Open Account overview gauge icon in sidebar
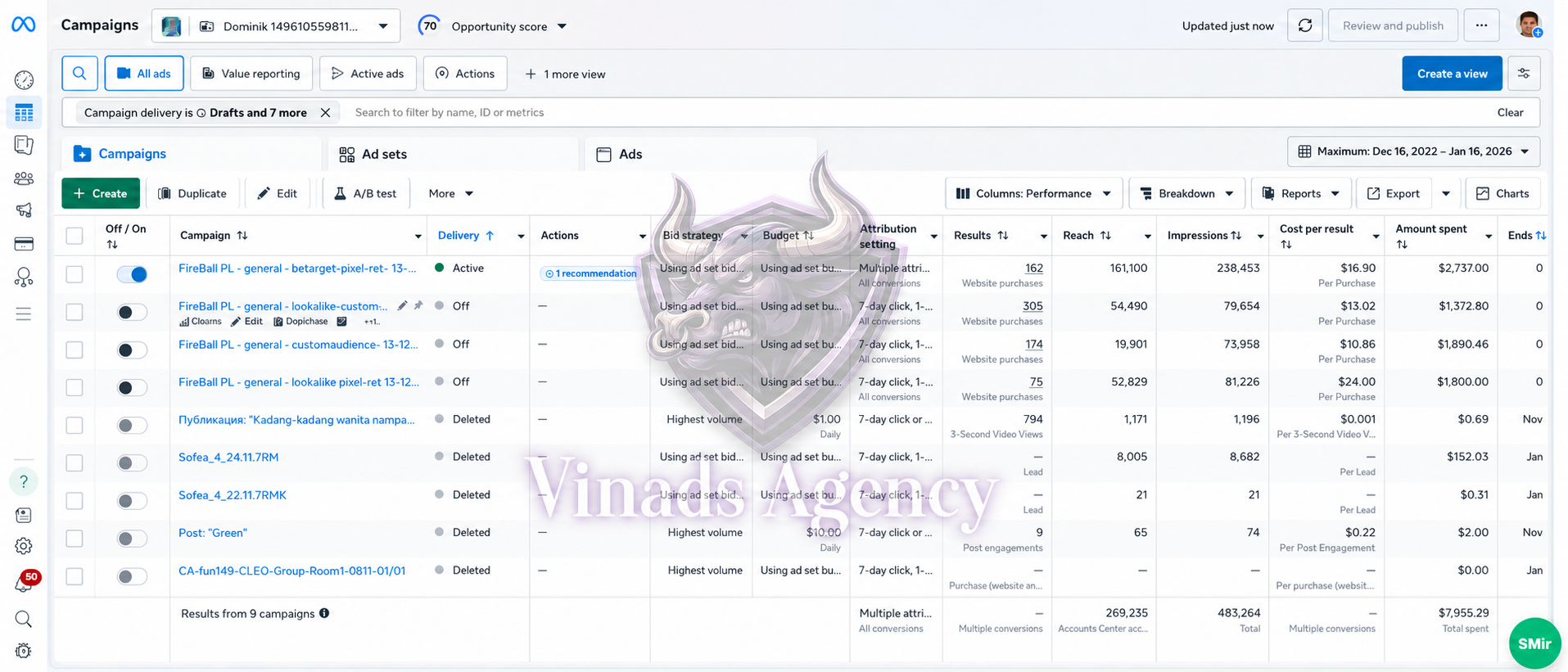Screen dimensions: 1568x672 click(x=24, y=79)
